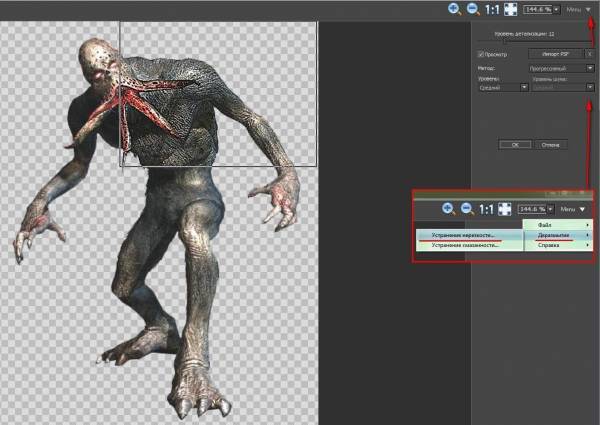This screenshot has width=600, height=425.
Task: Click the zoom out magnifier in the top toolbar
Action: click(x=473, y=9)
